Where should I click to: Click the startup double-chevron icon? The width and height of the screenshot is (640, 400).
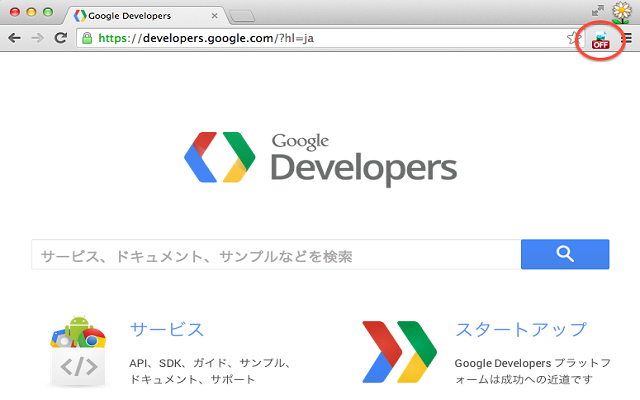pyautogui.click(x=400, y=352)
